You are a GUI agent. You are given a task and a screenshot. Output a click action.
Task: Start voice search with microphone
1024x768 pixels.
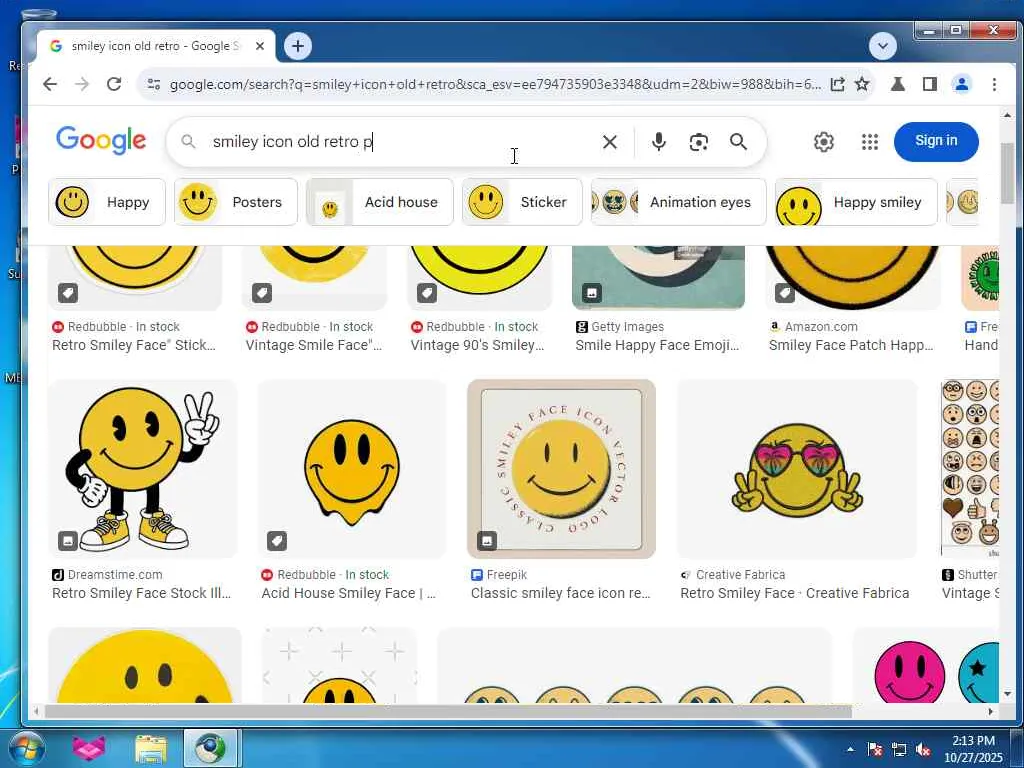(659, 142)
